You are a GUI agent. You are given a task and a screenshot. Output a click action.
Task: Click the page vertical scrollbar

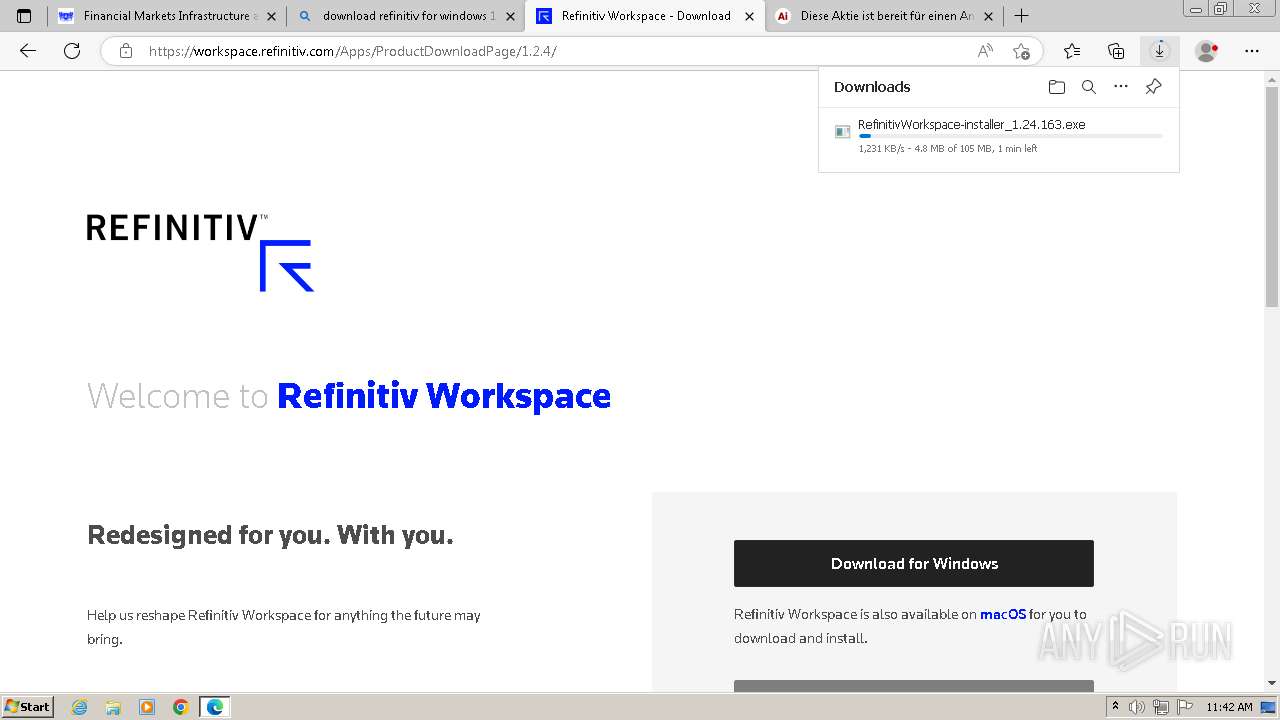[1272, 195]
